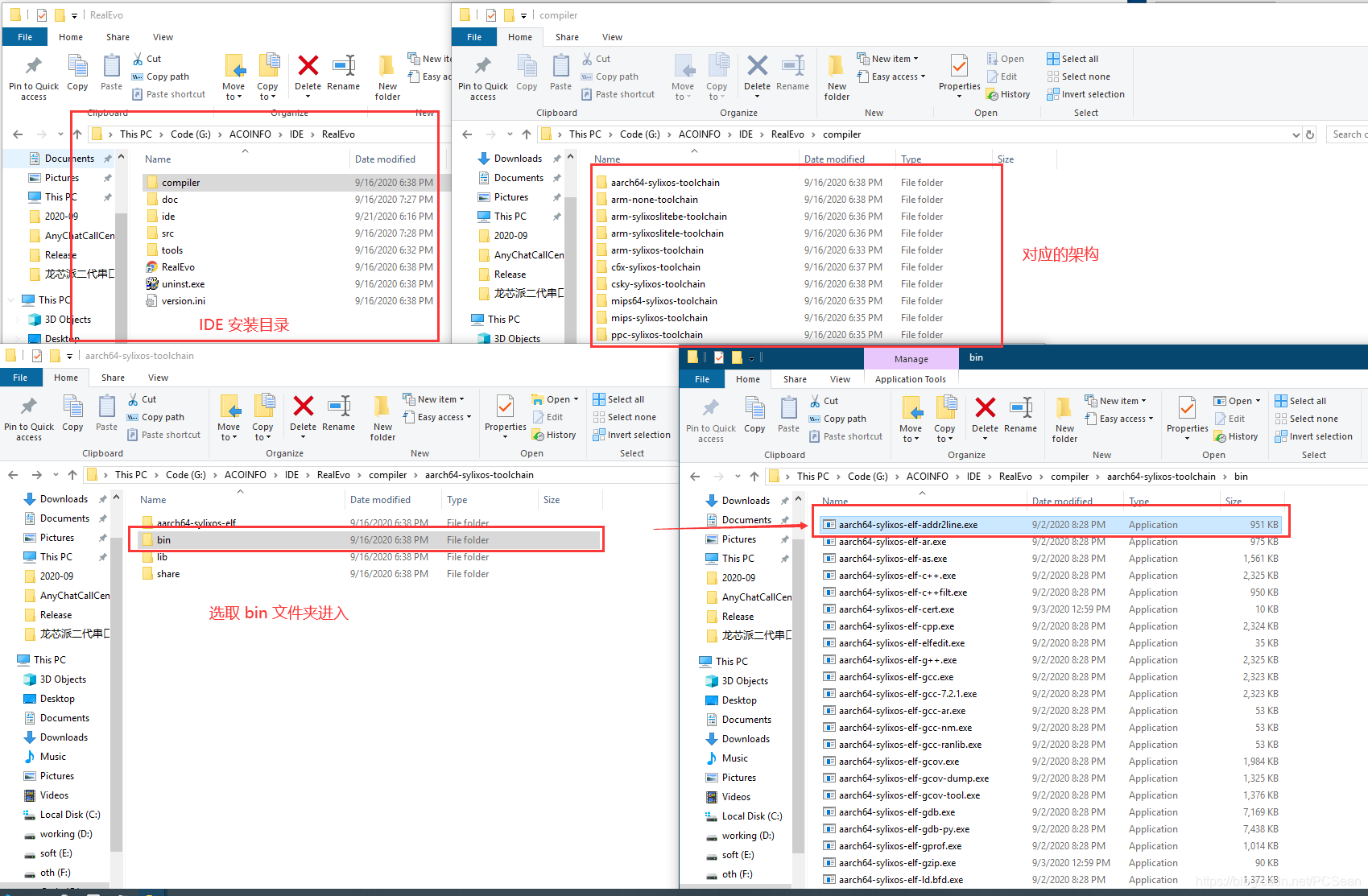Open recent locations dropdown in aarch64-sylixos-toolchain window
Screen dimensions: 1368x896
(56, 475)
